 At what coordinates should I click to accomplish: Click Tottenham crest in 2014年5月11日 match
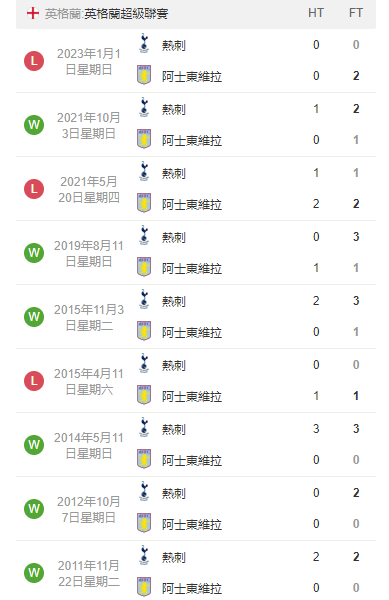point(144,427)
